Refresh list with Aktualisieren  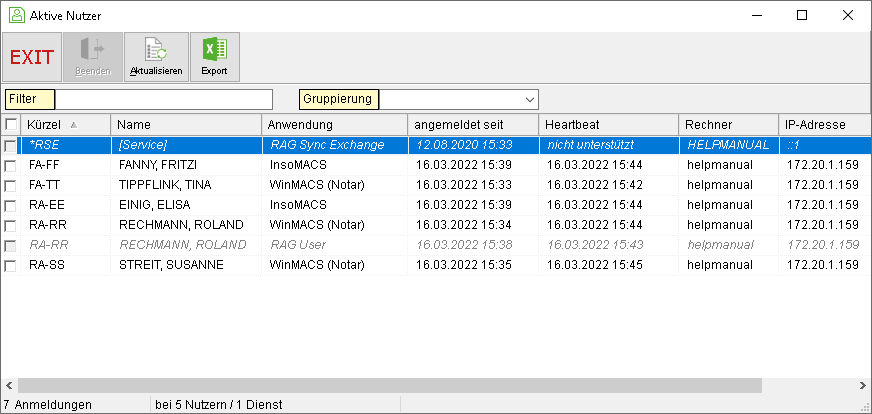click(x=156, y=57)
